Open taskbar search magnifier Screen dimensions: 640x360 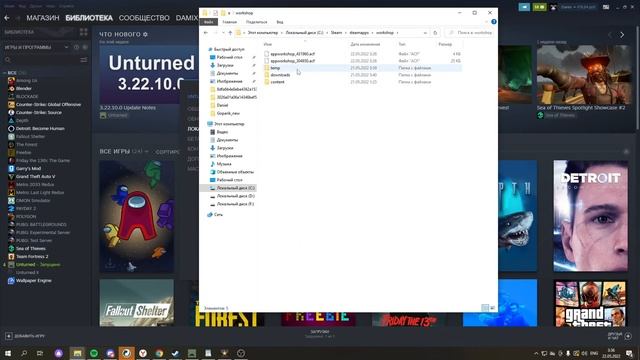click(24, 353)
